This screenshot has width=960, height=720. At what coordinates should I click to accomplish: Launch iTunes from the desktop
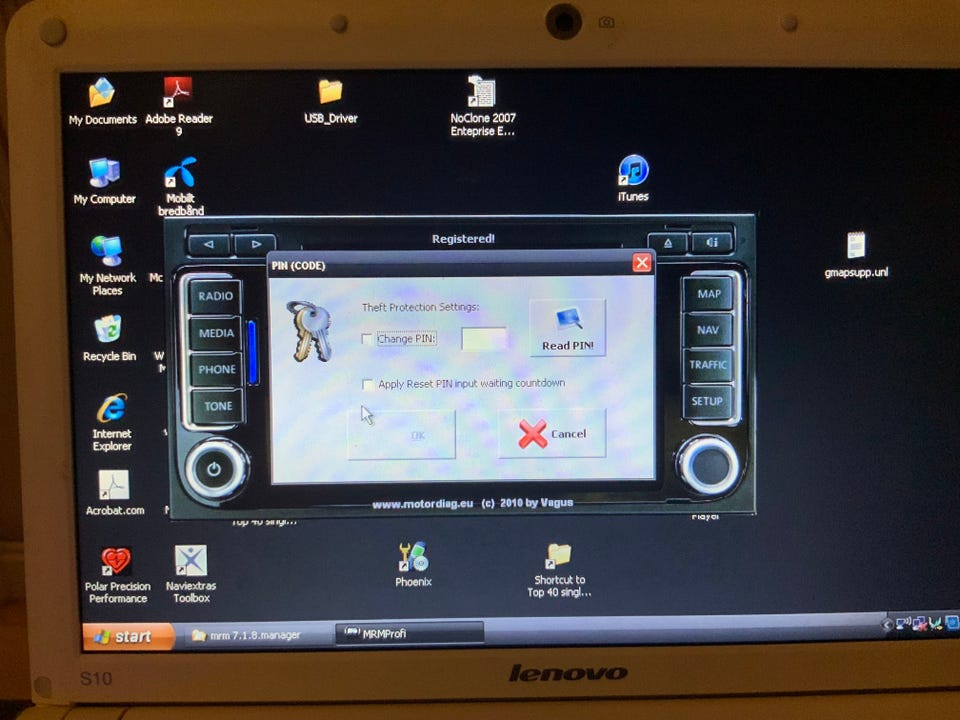coord(633,178)
